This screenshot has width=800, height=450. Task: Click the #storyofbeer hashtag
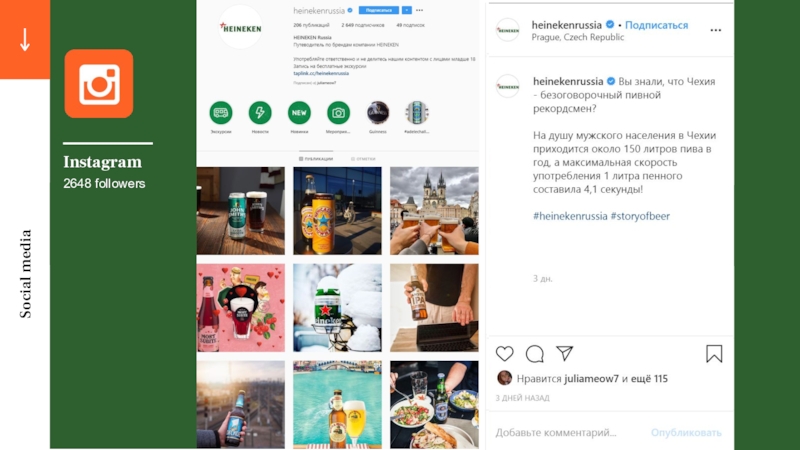pyautogui.click(x=640, y=216)
